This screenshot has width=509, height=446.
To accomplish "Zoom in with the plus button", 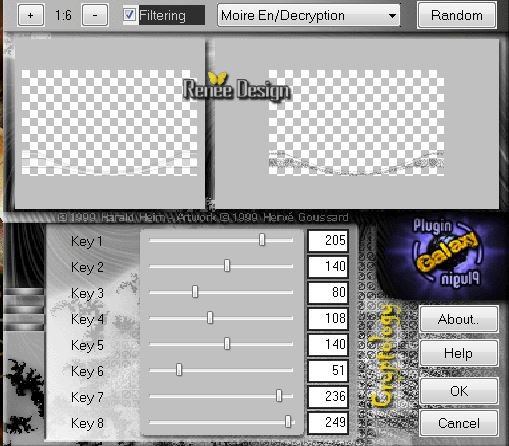I will (31, 15).
